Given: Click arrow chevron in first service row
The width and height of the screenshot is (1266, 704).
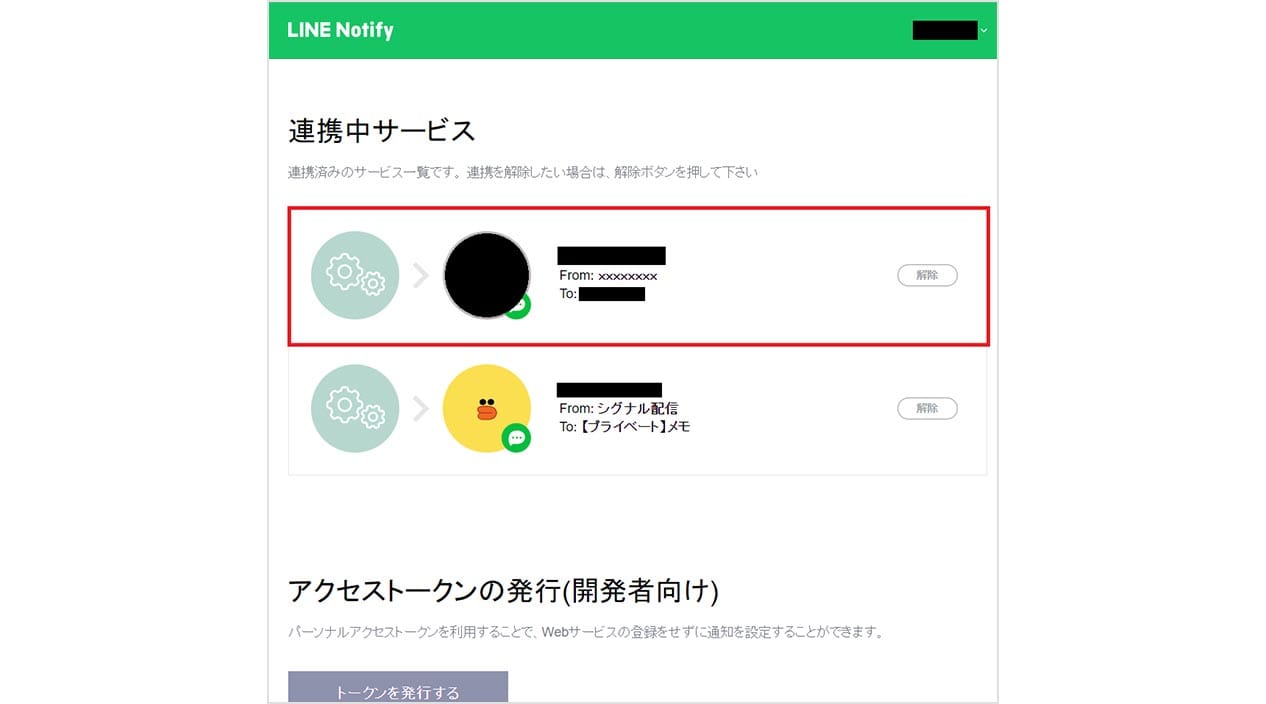Looking at the screenshot, I should pyautogui.click(x=421, y=275).
